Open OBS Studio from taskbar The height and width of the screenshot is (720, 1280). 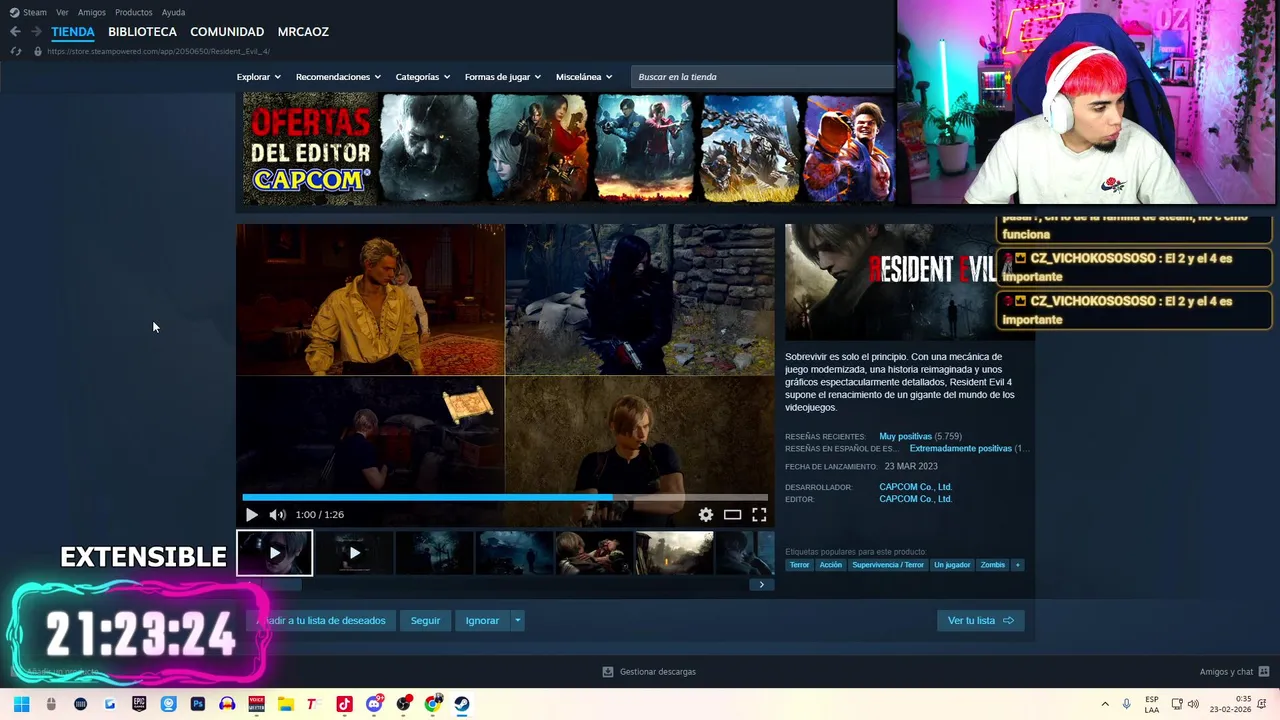(x=403, y=704)
